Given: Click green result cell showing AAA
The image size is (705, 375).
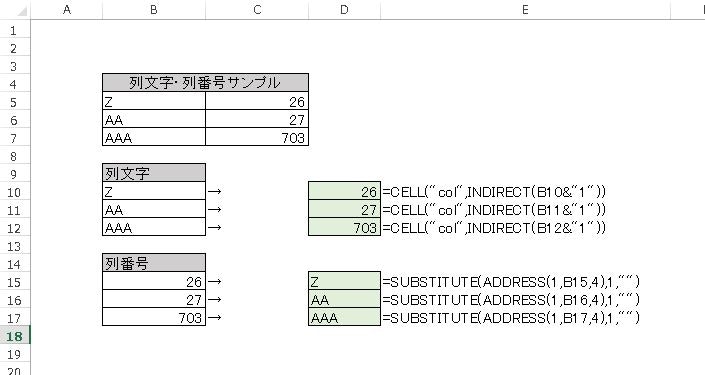Looking at the screenshot, I should pos(344,317).
